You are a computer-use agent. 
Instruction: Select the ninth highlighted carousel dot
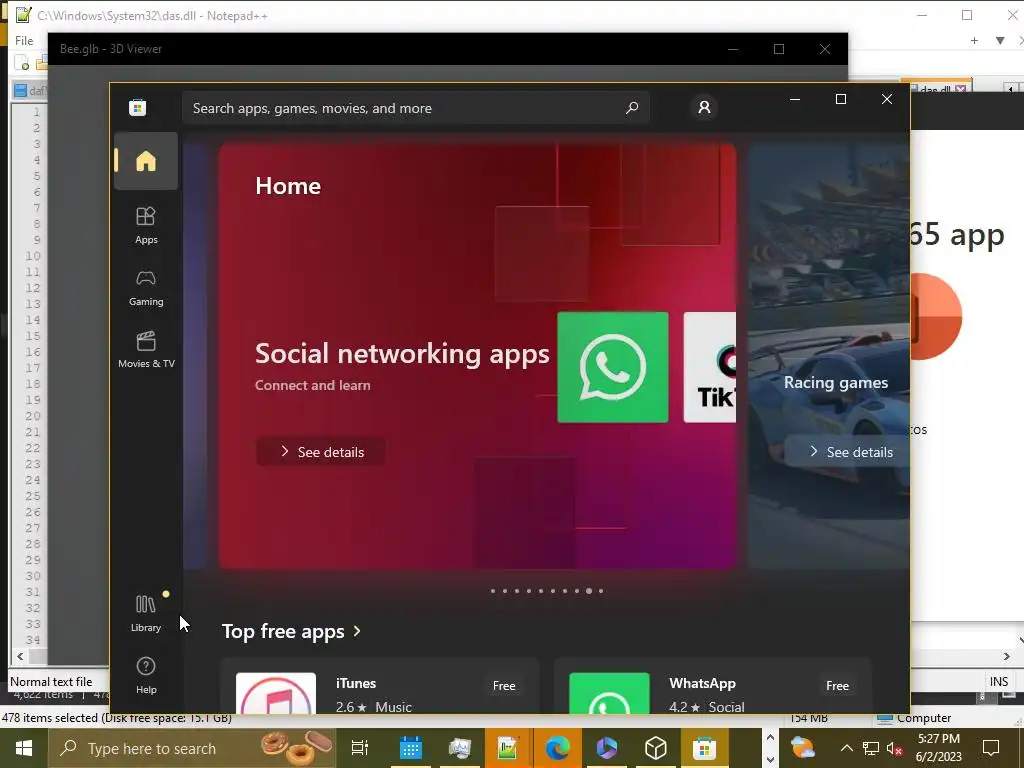click(x=589, y=591)
